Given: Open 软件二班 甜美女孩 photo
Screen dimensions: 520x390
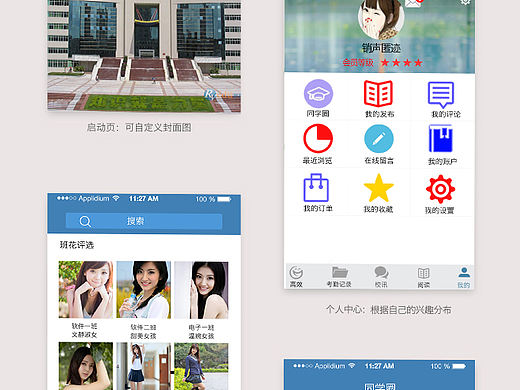Looking at the screenshot, I should tap(144, 289).
